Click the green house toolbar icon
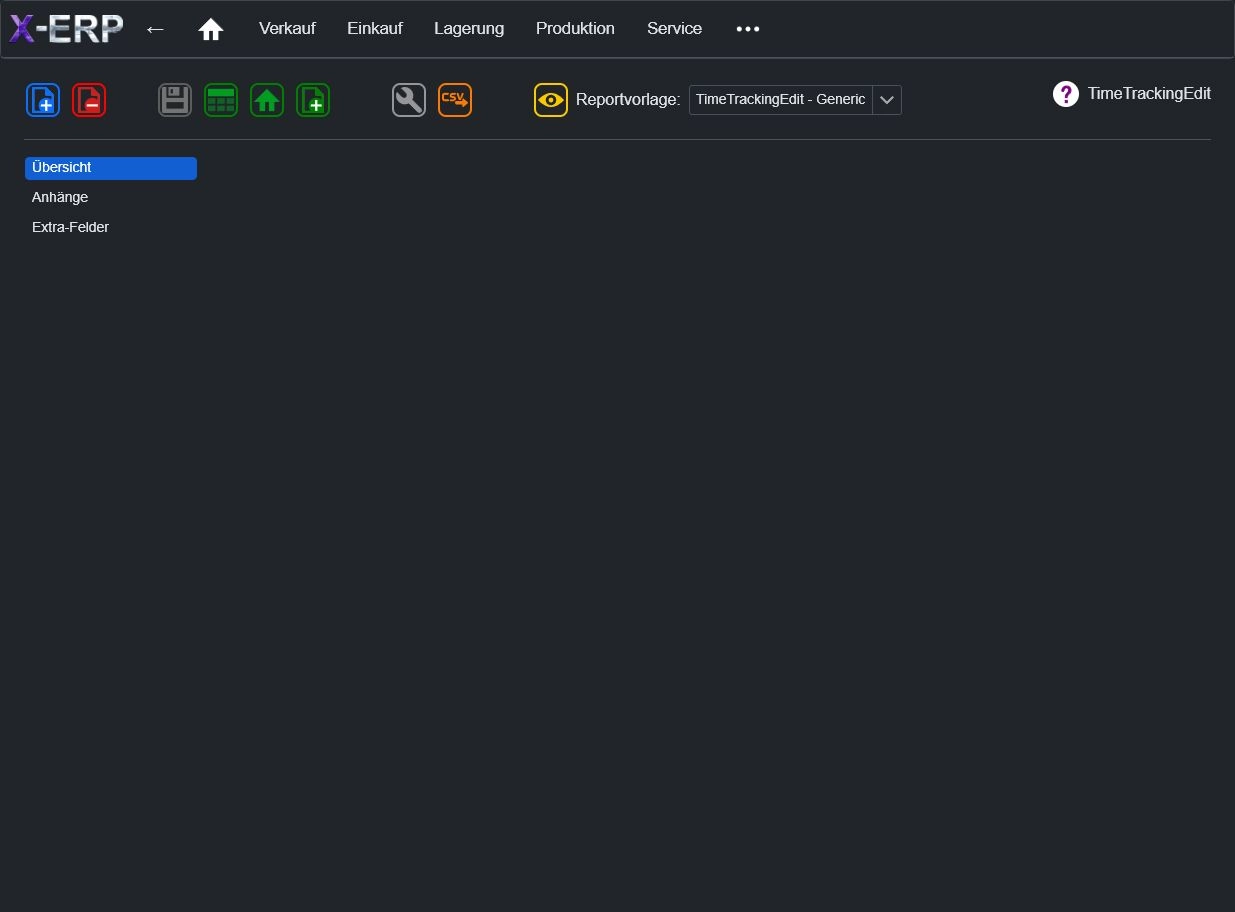This screenshot has height=912, width=1235. (267, 100)
